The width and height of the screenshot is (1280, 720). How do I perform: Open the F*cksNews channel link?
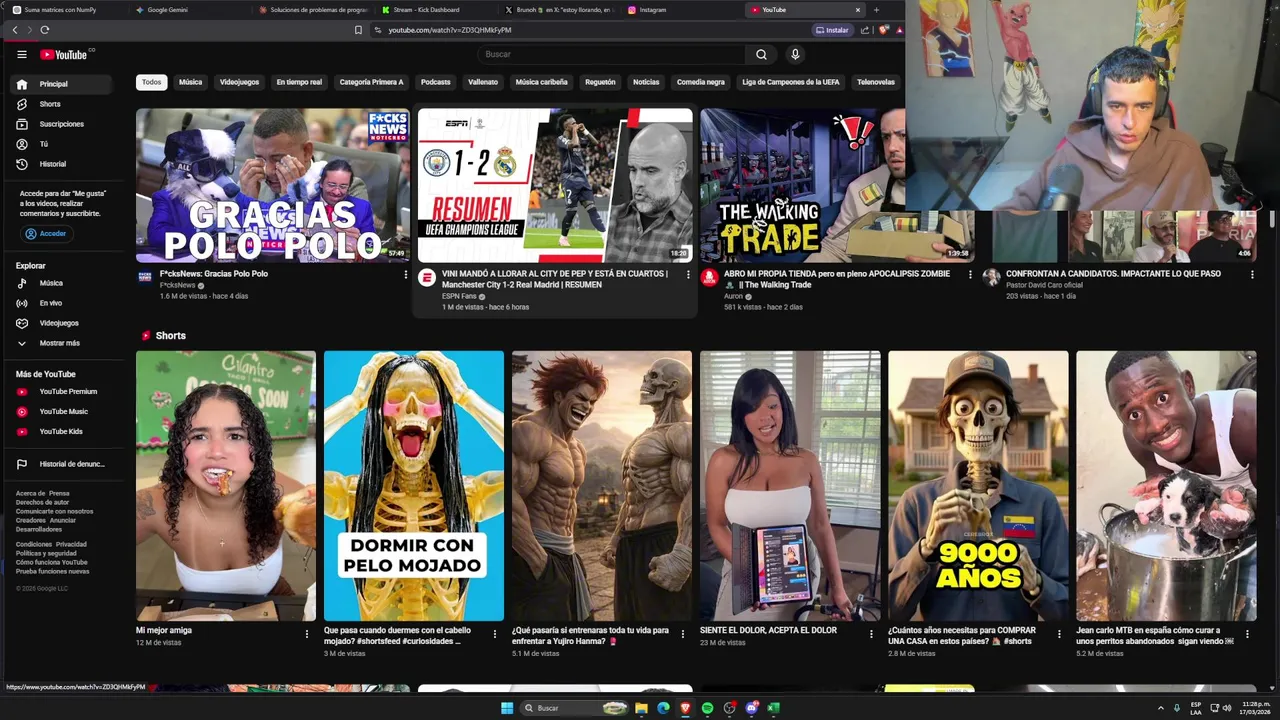[x=178, y=285]
